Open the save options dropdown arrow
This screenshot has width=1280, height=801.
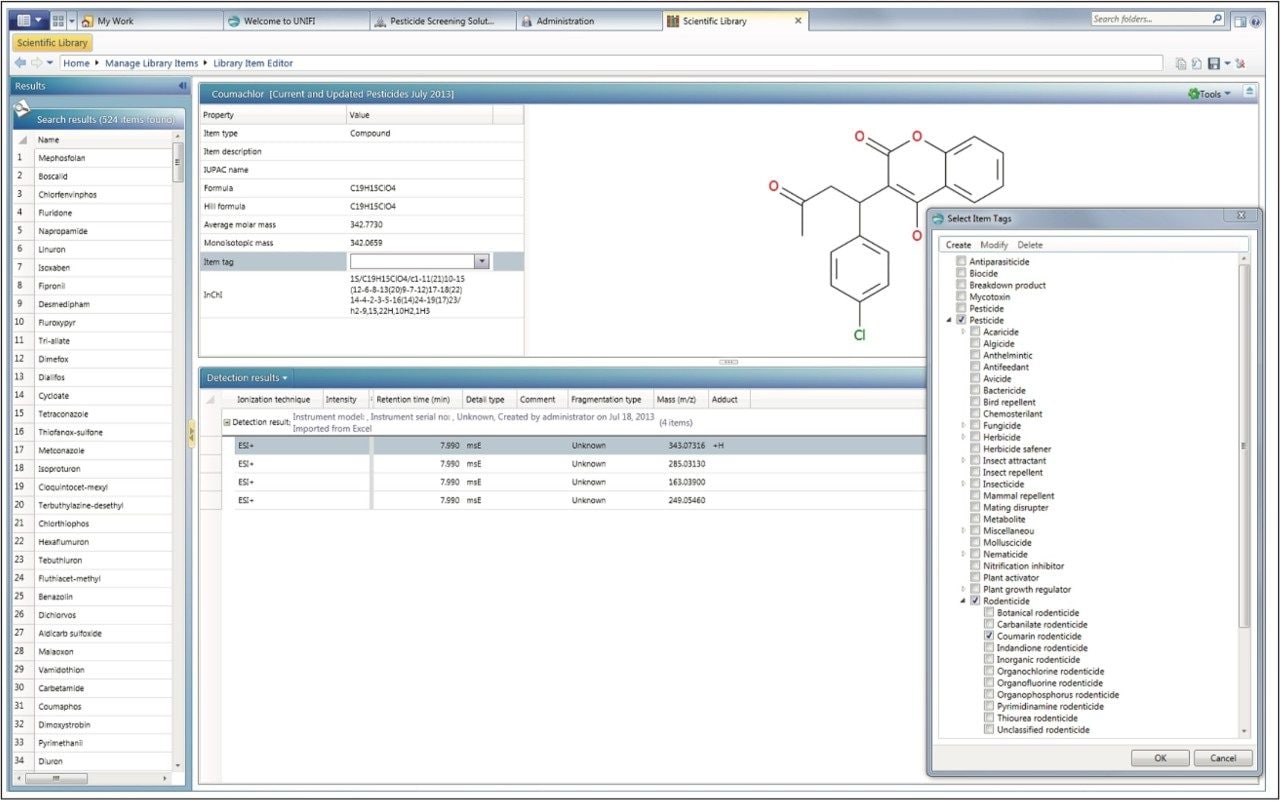(x=1226, y=64)
